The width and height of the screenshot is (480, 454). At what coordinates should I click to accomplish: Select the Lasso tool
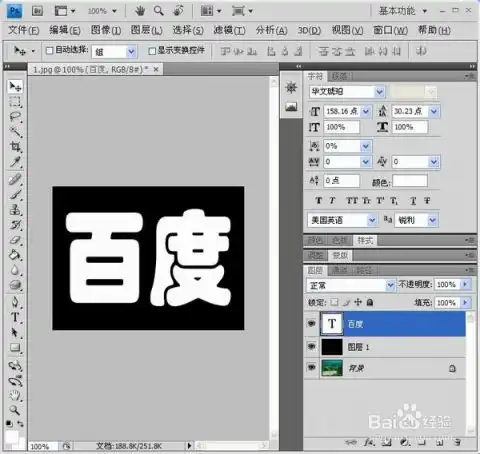point(15,117)
